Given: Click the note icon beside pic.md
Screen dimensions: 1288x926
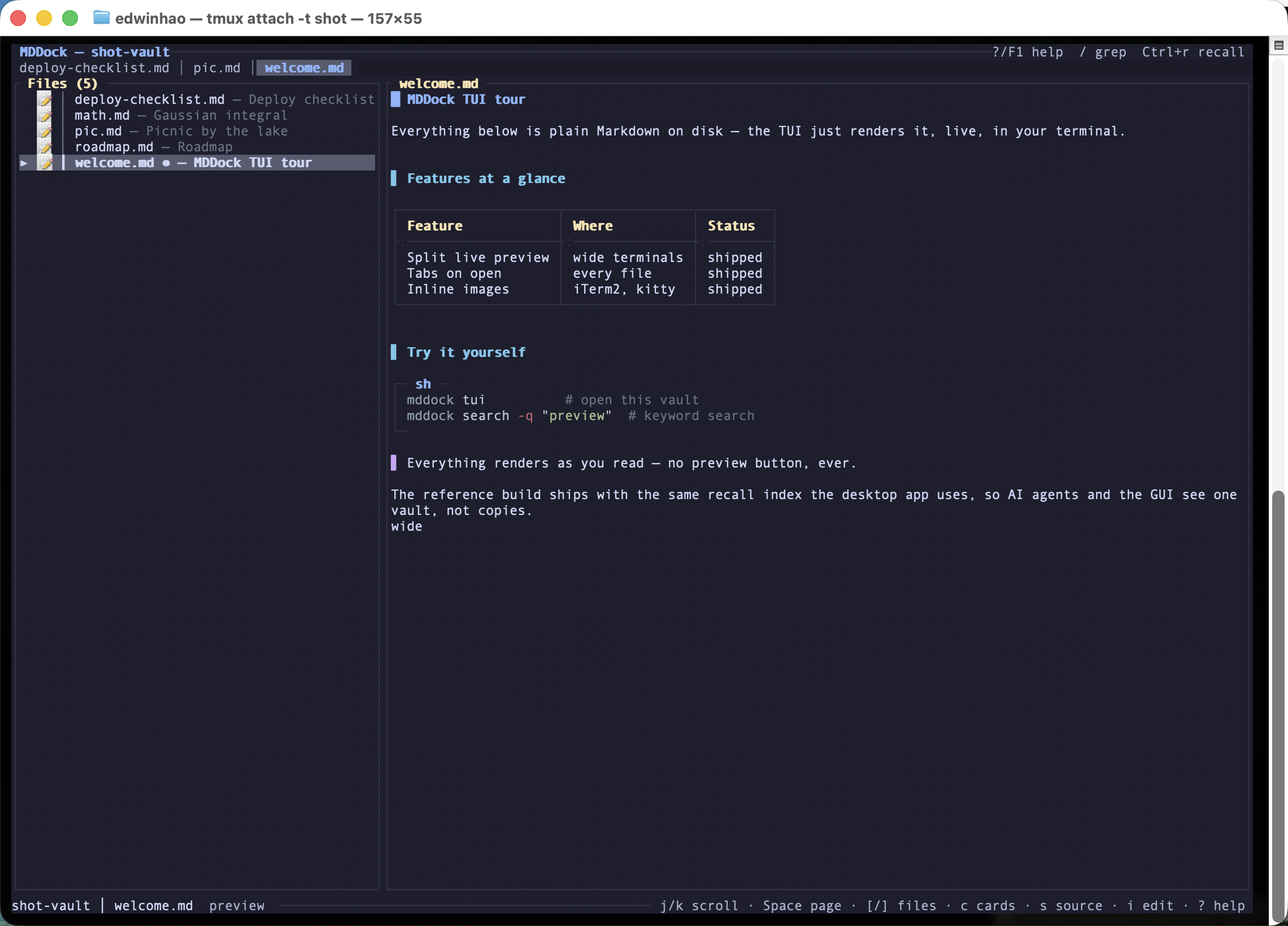Looking at the screenshot, I should 44,131.
